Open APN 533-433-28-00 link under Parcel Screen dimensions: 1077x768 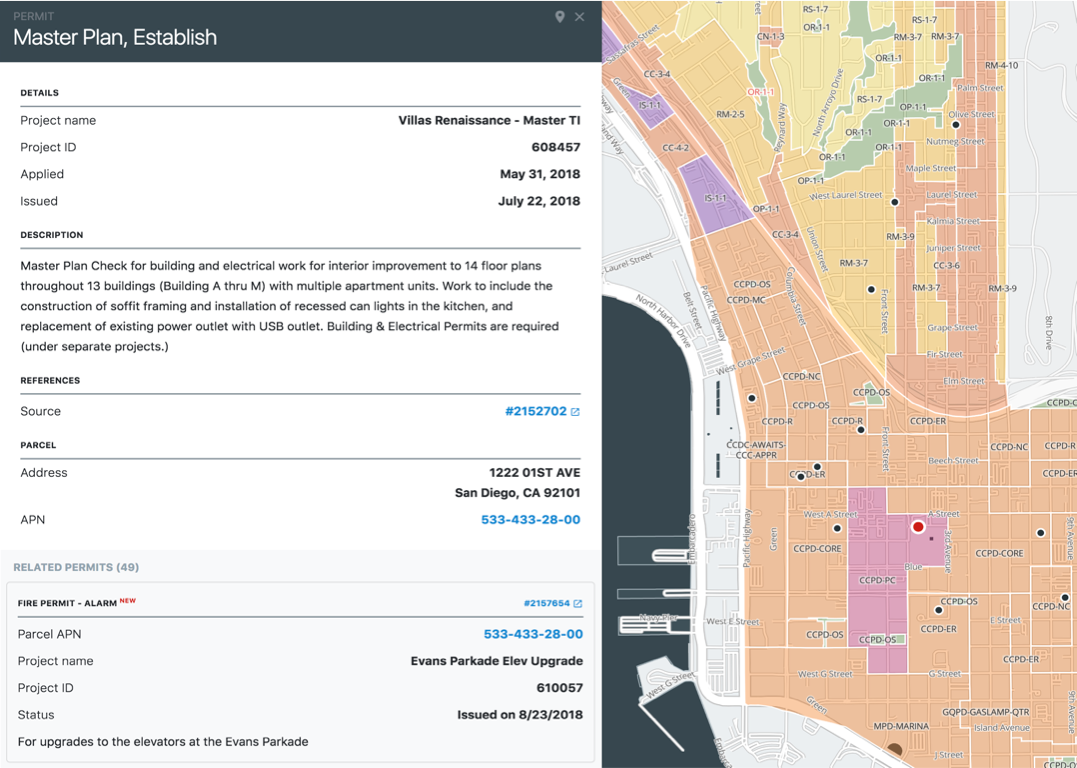(x=530, y=520)
